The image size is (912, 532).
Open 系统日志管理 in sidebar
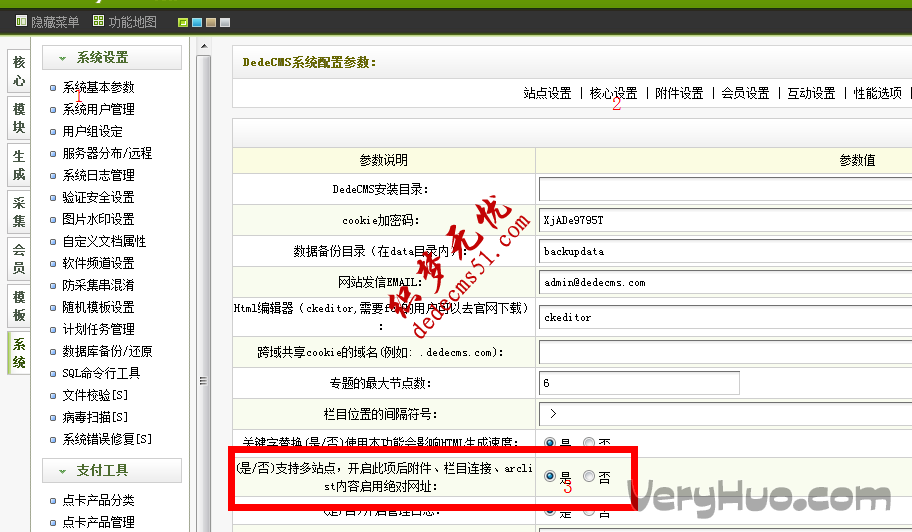pos(98,176)
